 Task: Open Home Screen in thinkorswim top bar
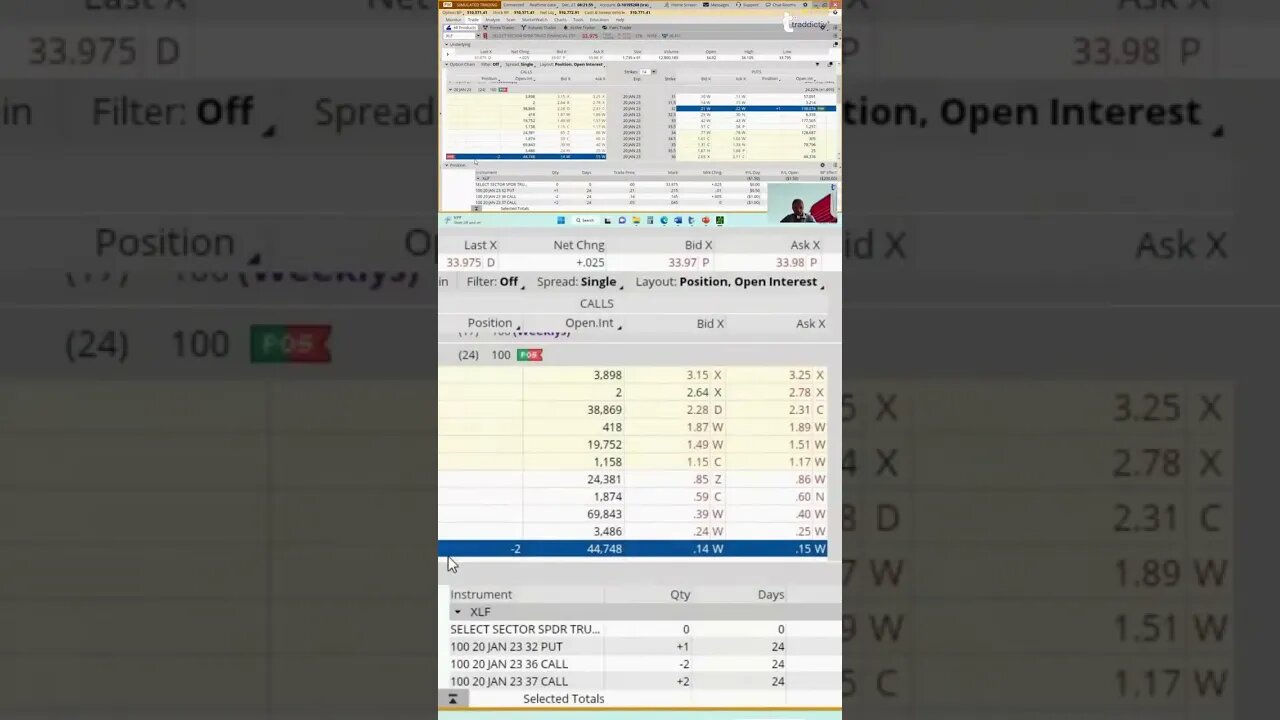(x=682, y=5)
